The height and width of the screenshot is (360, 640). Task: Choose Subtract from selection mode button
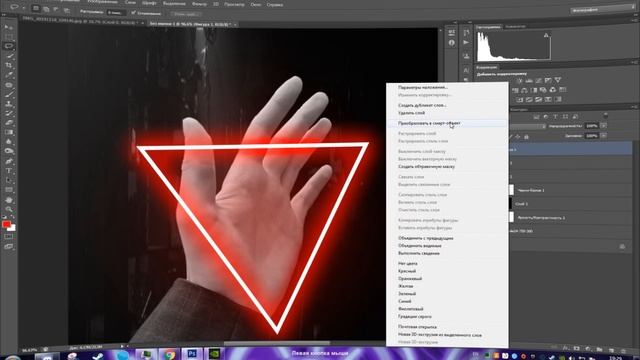click(x=56, y=9)
